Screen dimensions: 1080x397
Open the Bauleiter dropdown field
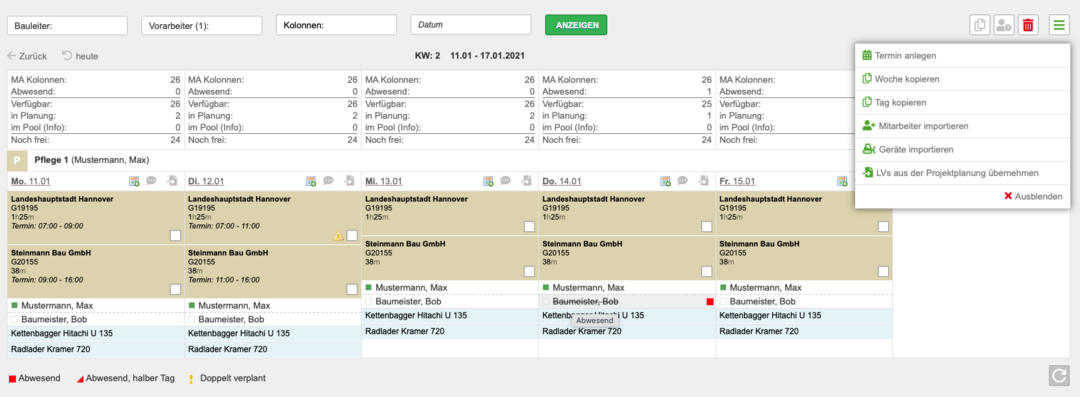coord(68,26)
